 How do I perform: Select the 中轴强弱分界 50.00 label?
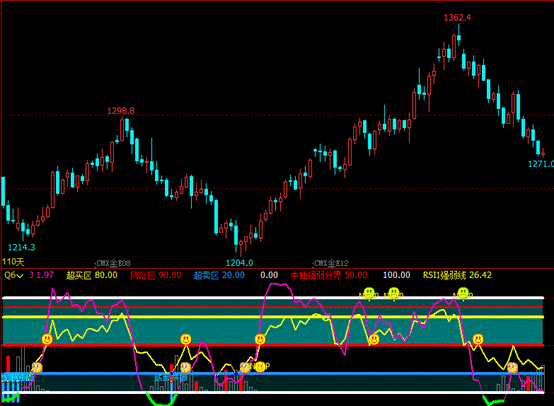(329, 275)
